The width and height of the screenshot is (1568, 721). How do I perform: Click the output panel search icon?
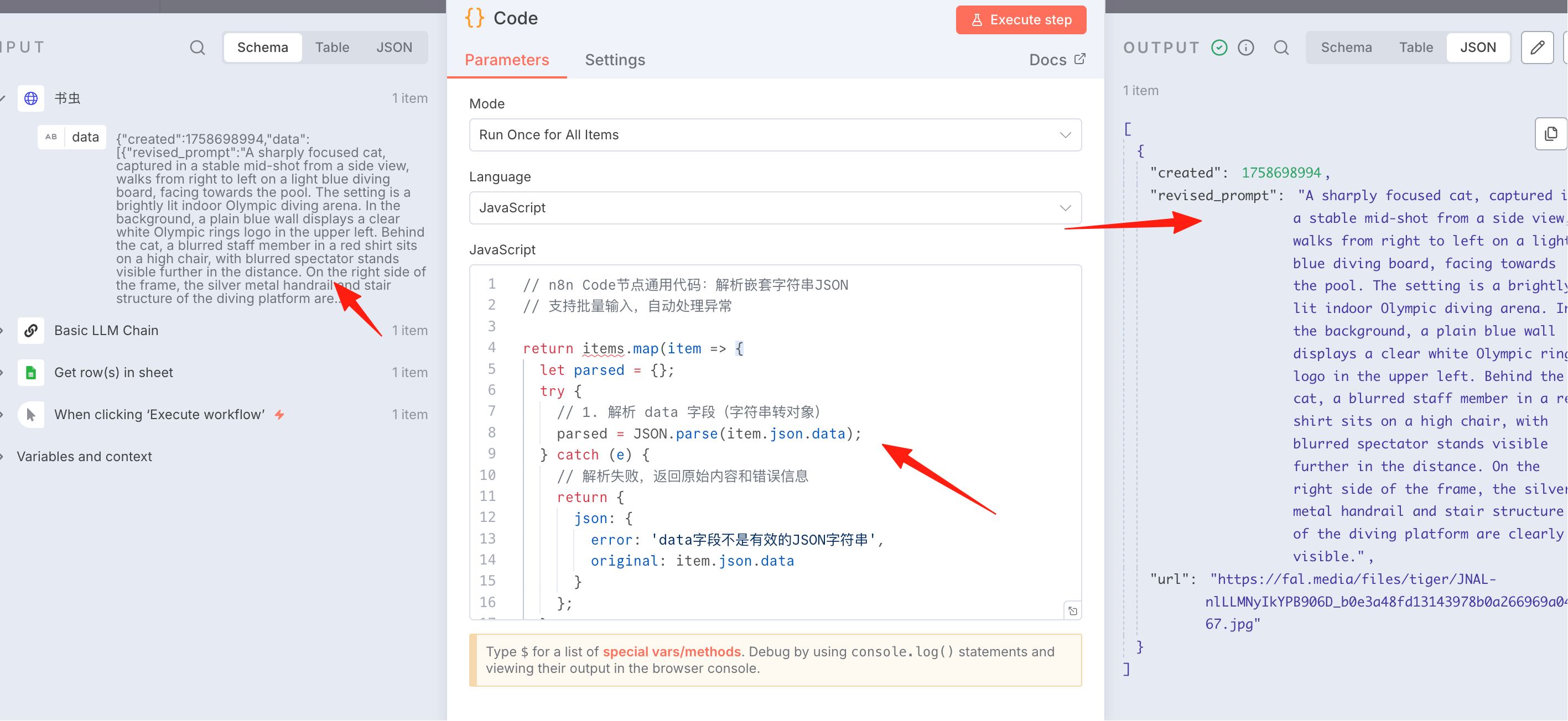1281,48
